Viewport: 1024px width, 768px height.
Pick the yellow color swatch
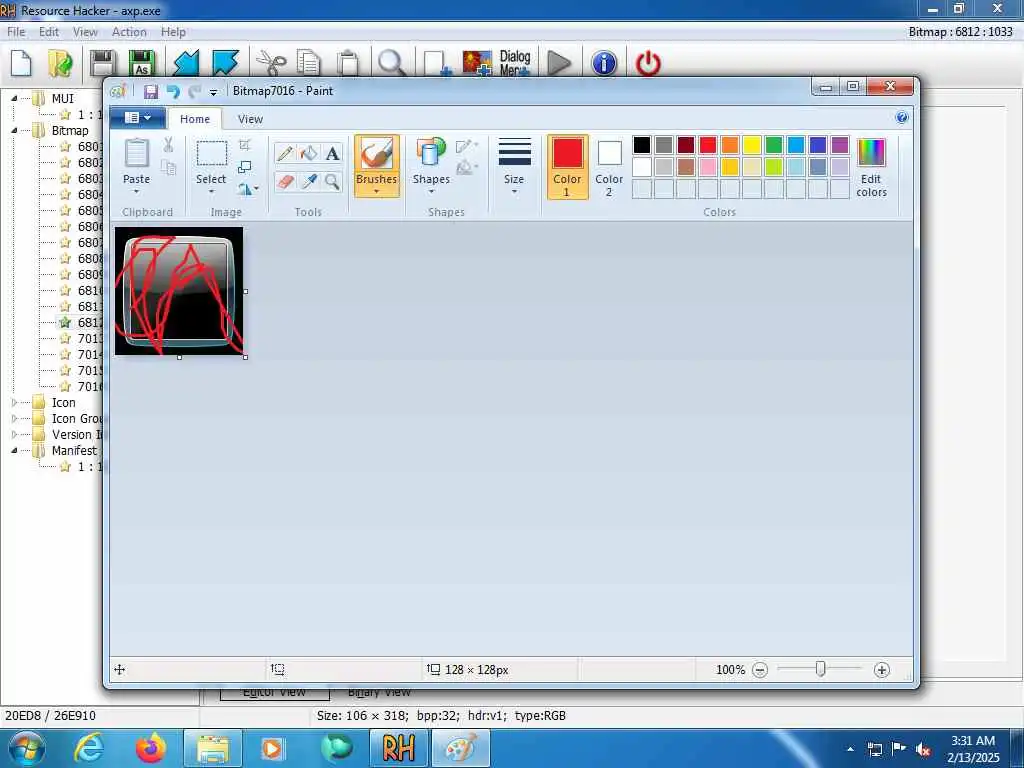(x=752, y=145)
